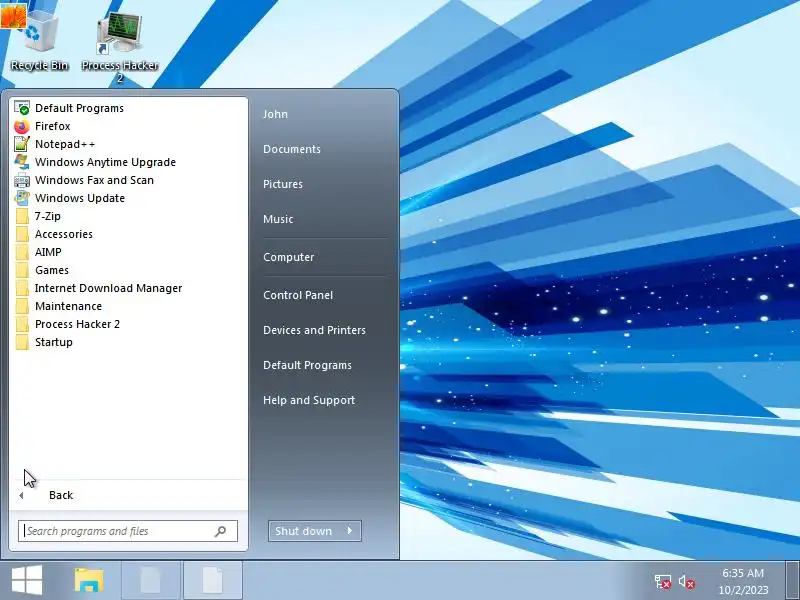This screenshot has height=600, width=800.
Task: Open Windows Fax and Scan
Action: click(x=128, y=180)
